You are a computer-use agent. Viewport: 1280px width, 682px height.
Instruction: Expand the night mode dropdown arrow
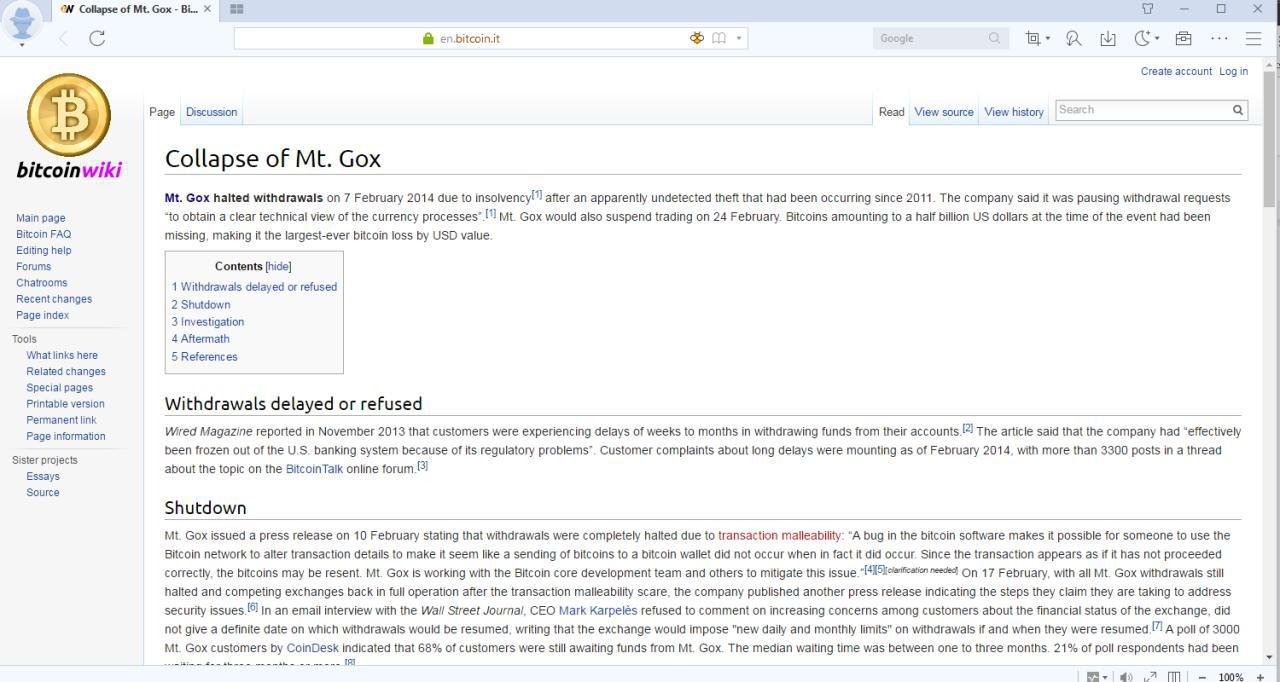coord(1157,38)
